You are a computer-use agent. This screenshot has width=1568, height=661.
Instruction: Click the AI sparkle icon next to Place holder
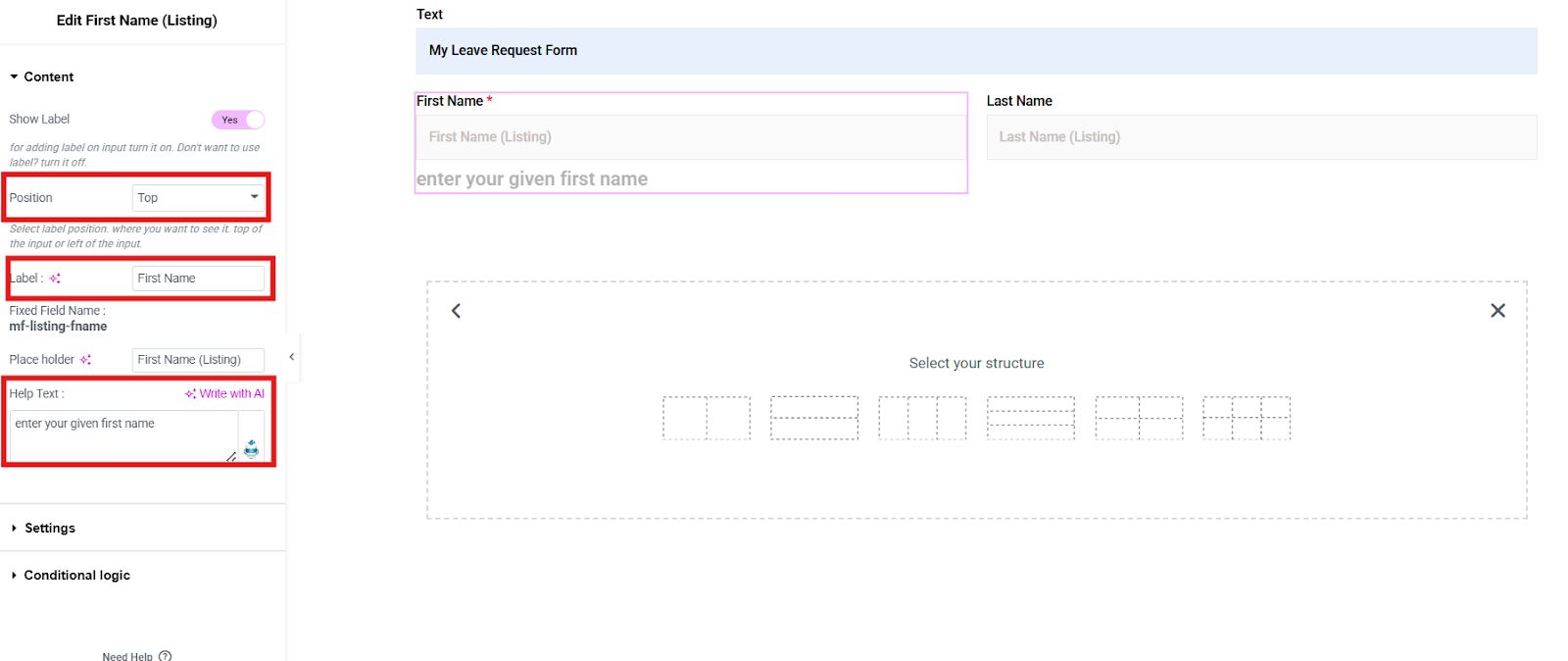(85, 360)
